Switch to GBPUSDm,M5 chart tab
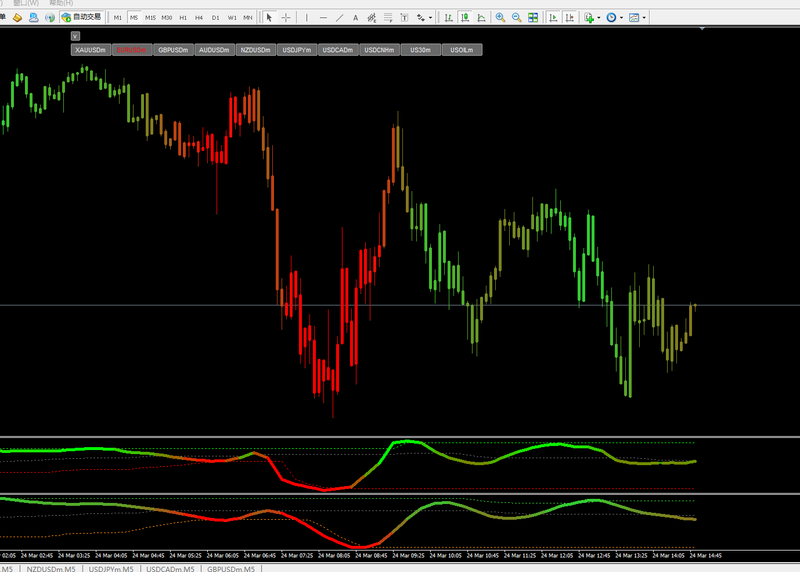The width and height of the screenshot is (800, 572). 231,568
